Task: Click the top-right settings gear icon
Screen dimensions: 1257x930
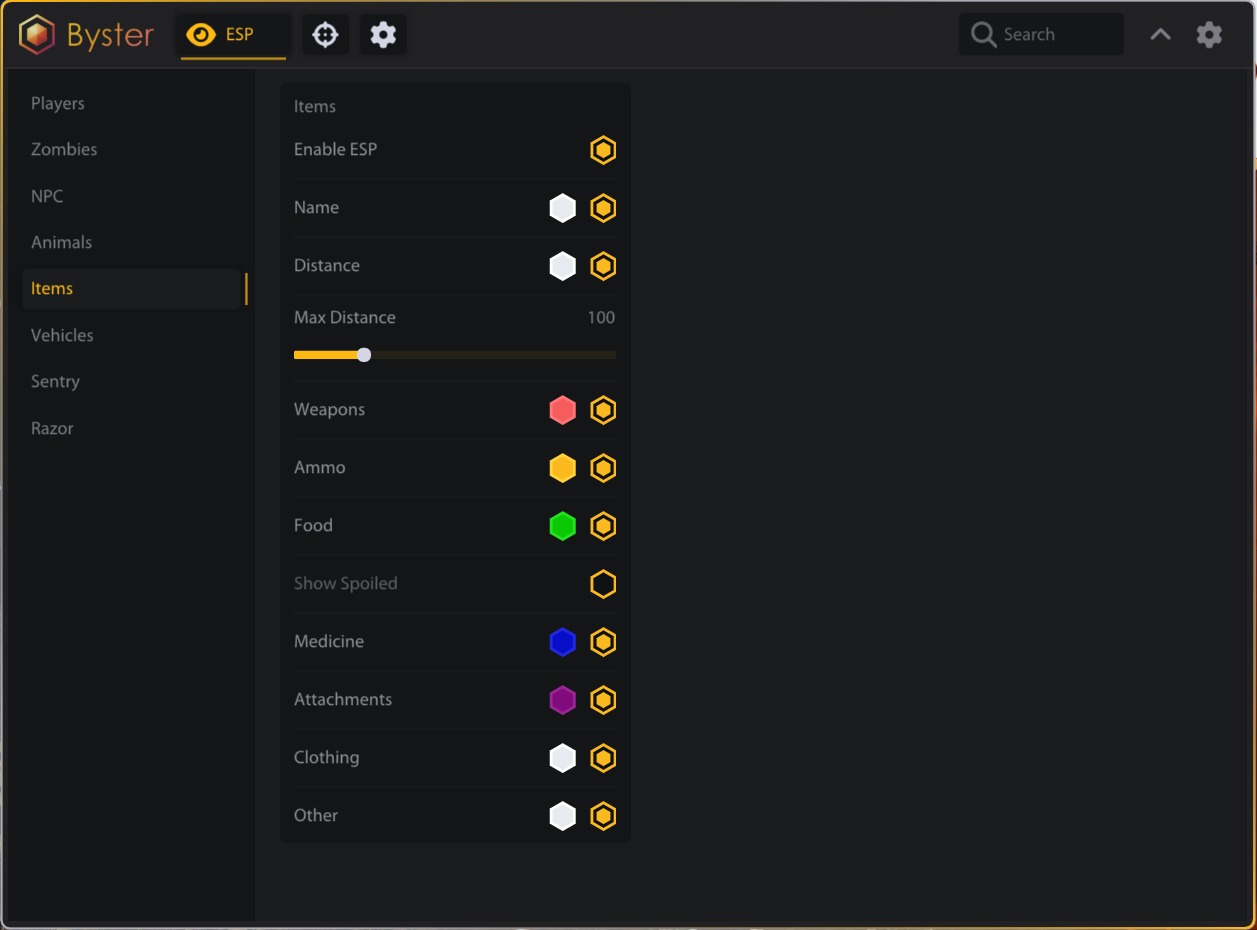Action: [1209, 35]
